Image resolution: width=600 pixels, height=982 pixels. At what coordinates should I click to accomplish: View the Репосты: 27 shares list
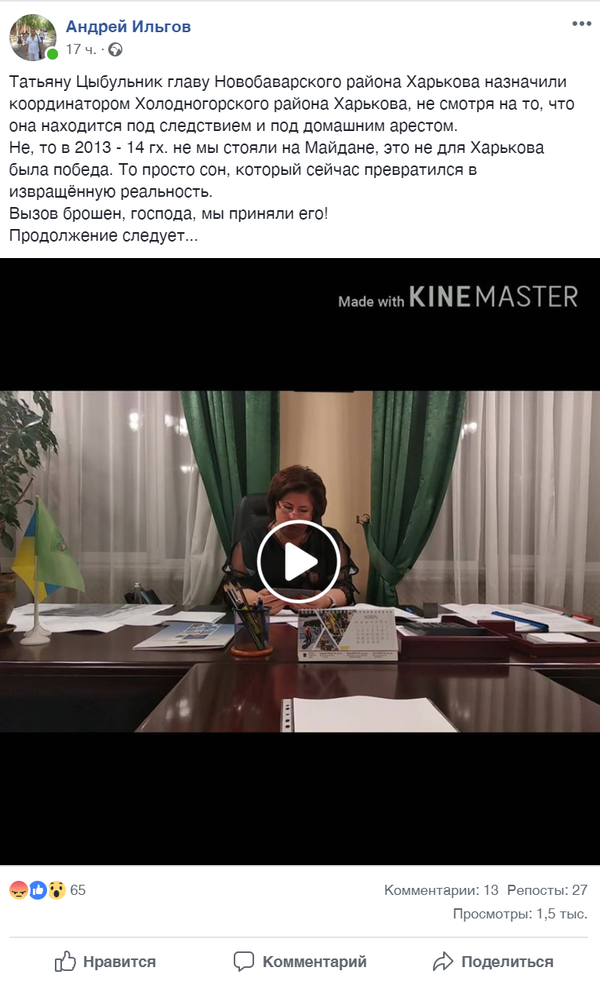547,890
